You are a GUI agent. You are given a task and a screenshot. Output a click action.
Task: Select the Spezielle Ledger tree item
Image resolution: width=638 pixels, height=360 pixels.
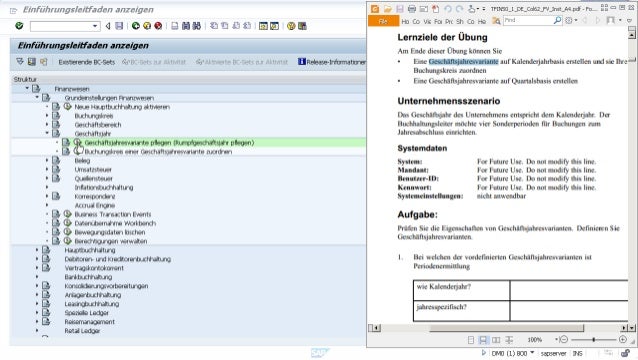(x=87, y=313)
